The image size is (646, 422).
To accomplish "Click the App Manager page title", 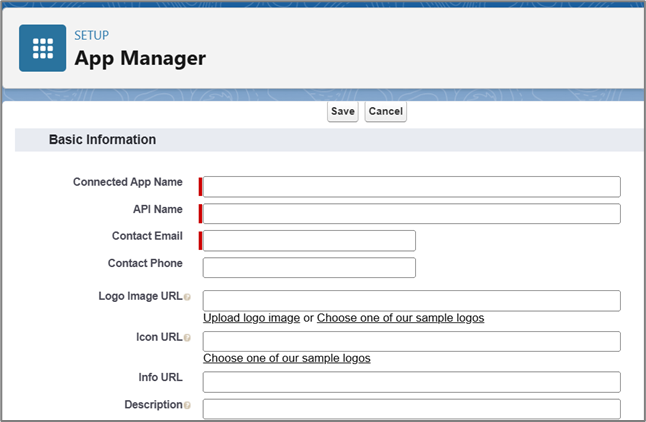I will coord(140,58).
